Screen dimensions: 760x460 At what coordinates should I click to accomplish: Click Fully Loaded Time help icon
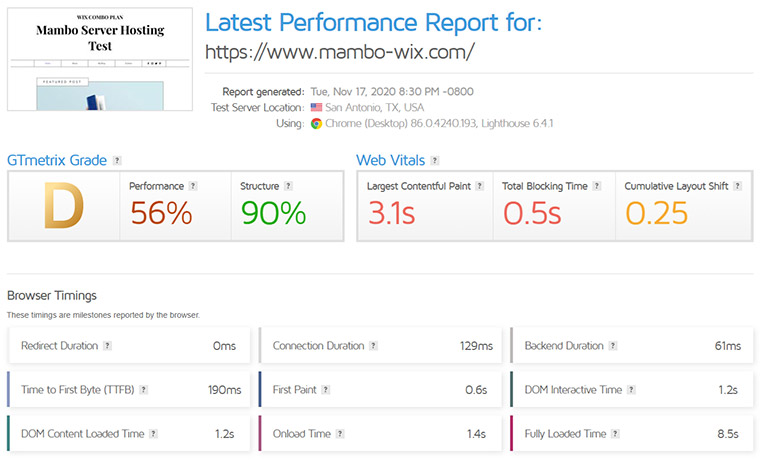615,434
